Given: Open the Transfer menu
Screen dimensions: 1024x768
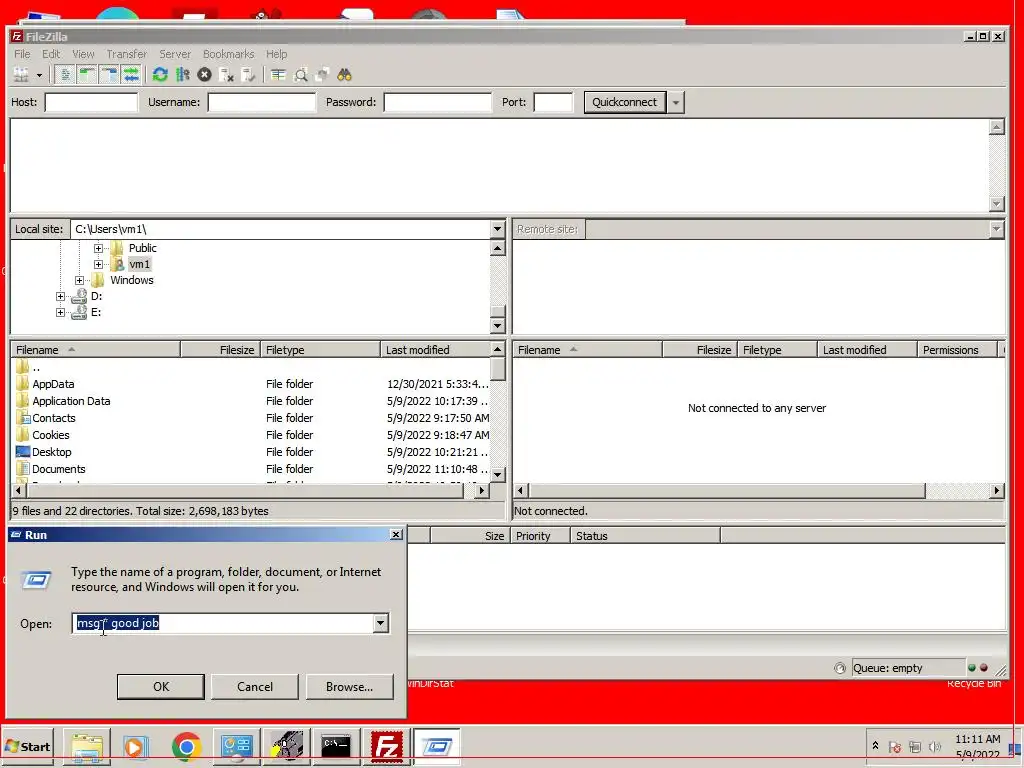Looking at the screenshot, I should pos(127,54).
